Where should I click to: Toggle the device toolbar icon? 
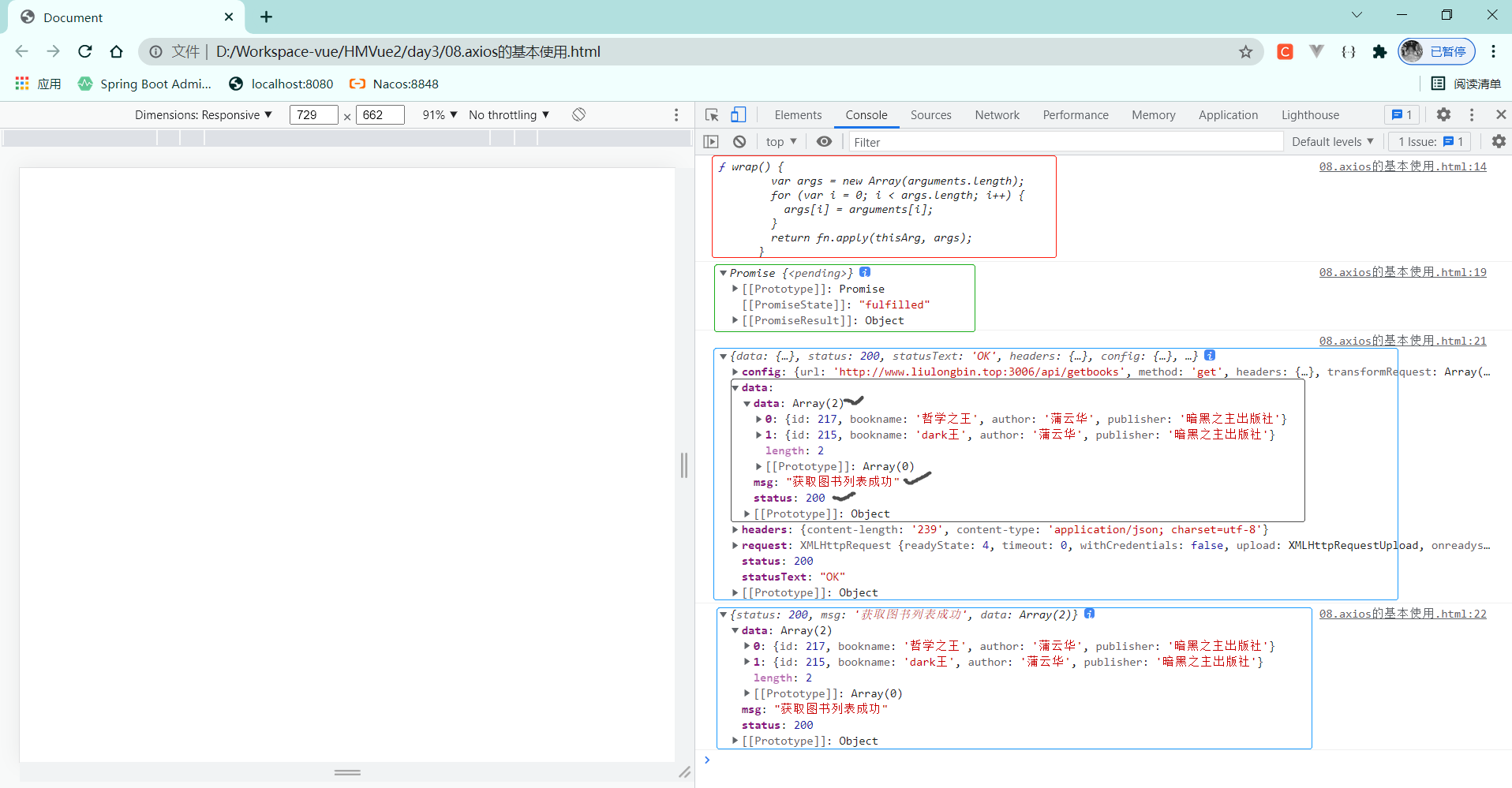click(738, 115)
